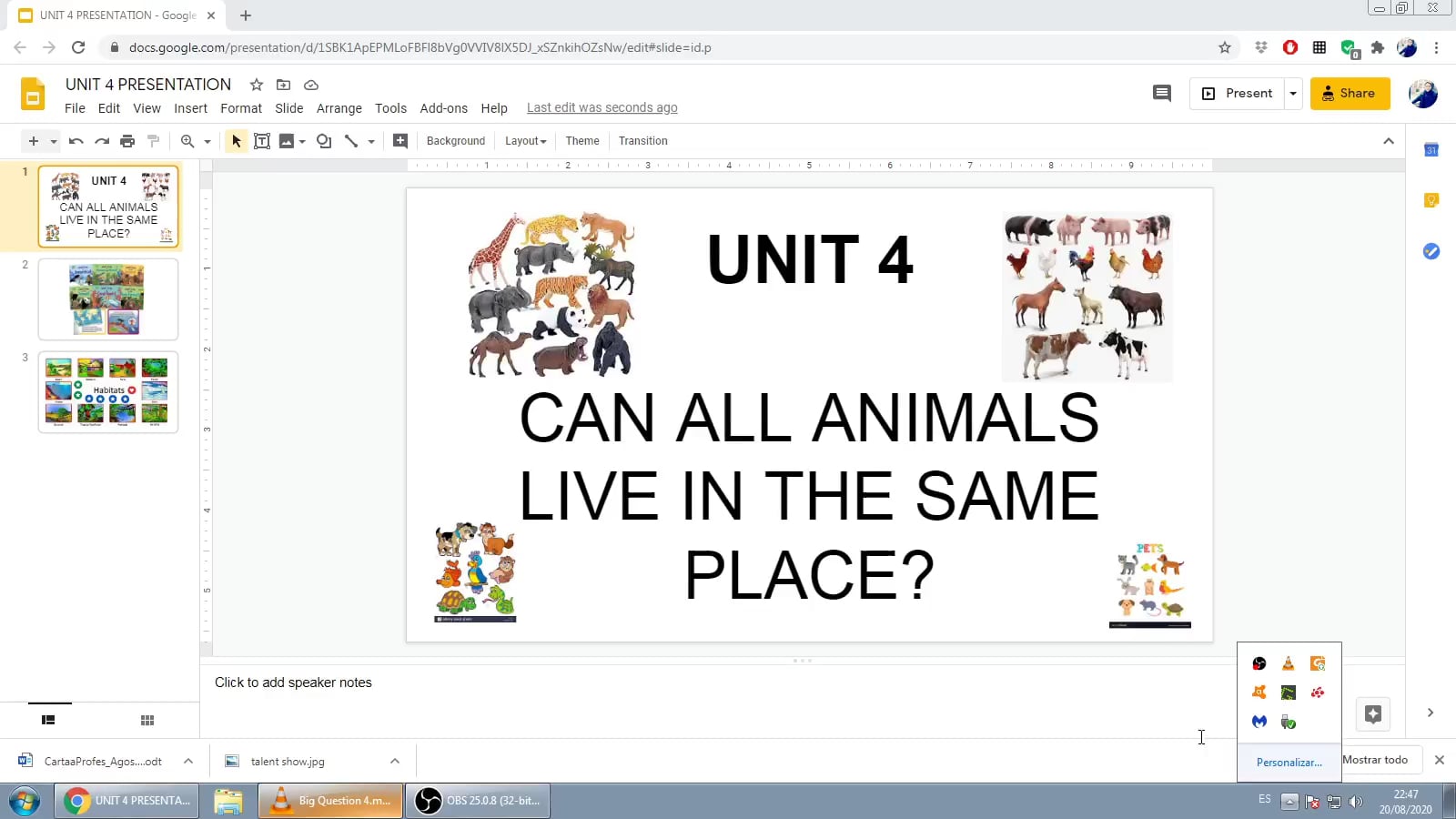Check the cloud document status icon
Screen dimensions: 1456x819
(x=311, y=85)
